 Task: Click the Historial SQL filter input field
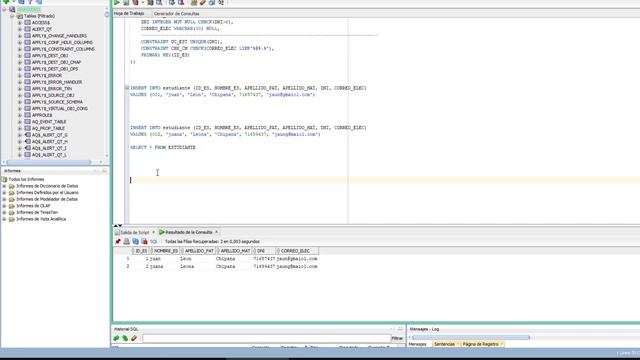267,338
